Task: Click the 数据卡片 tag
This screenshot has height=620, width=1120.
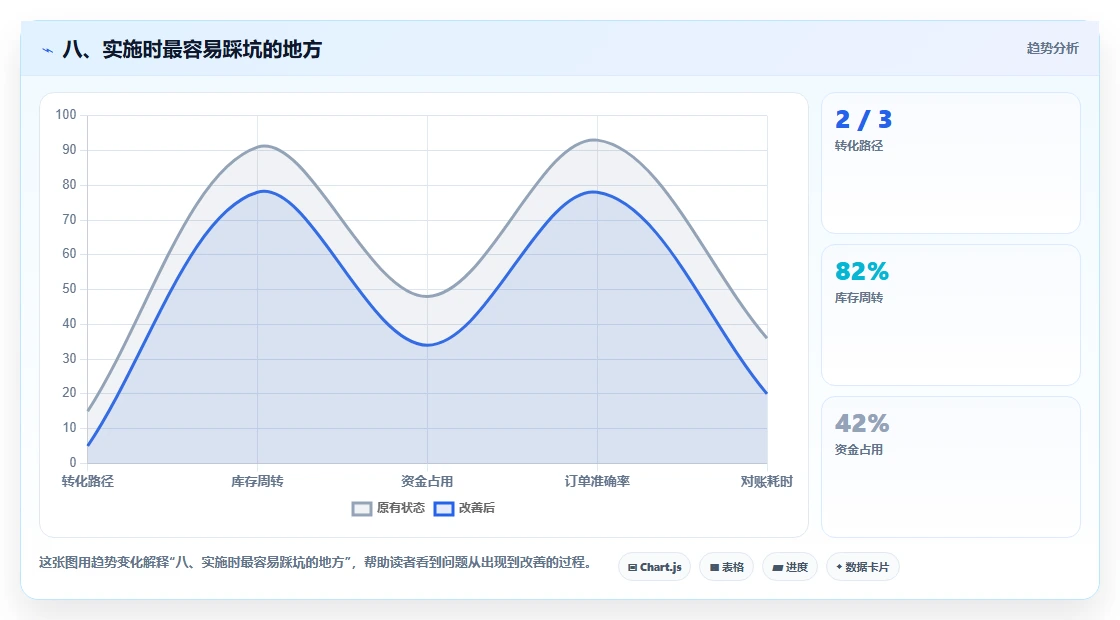Action: click(863, 567)
